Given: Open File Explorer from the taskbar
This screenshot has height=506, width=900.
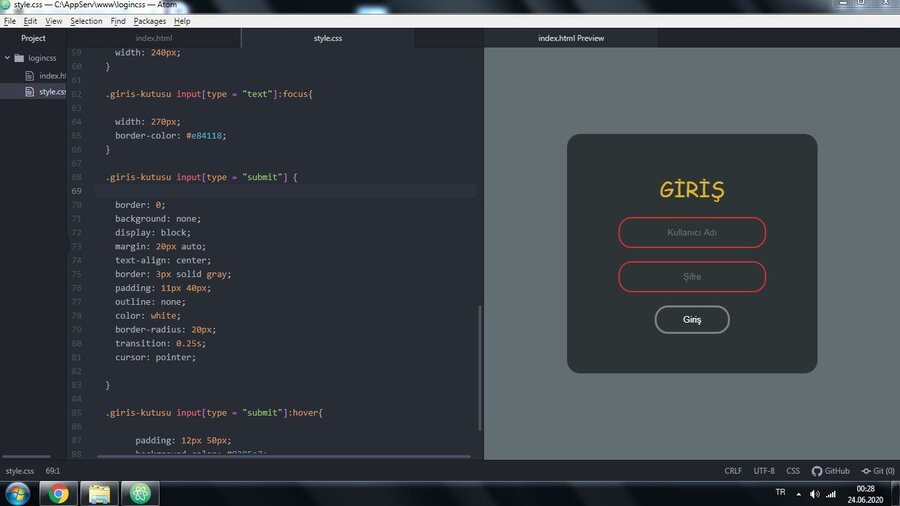Looking at the screenshot, I should click(x=99, y=493).
